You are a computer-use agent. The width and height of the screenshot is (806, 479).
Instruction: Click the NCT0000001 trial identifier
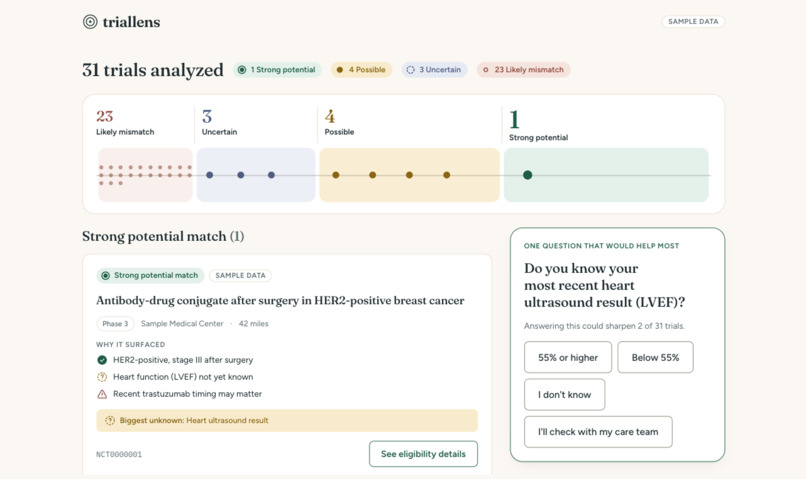[119, 454]
